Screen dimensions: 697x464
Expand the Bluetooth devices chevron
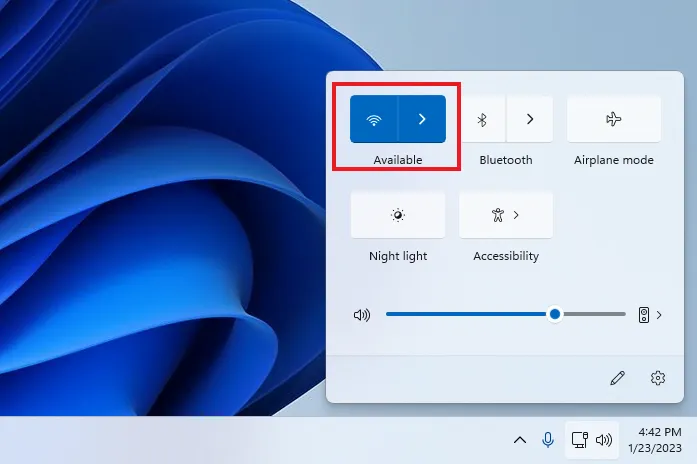530,119
